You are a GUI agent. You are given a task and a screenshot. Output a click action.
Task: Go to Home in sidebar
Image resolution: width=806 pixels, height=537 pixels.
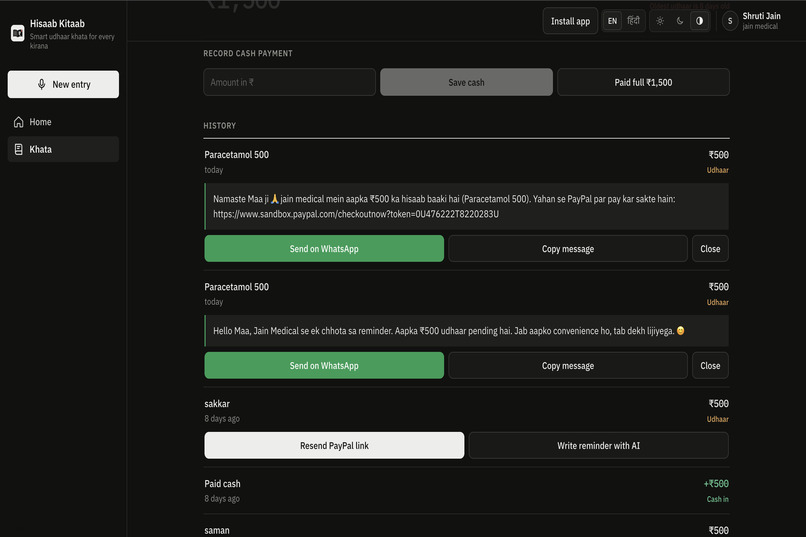63,122
